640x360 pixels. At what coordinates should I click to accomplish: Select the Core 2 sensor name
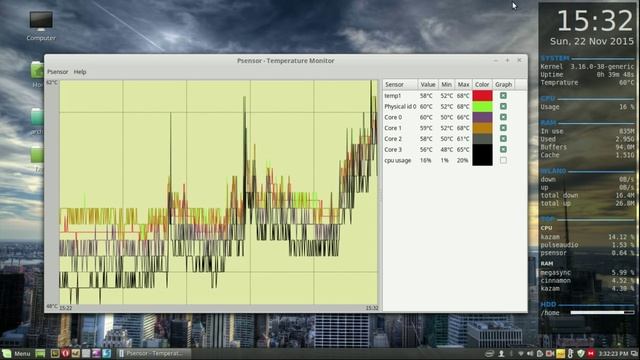393,139
